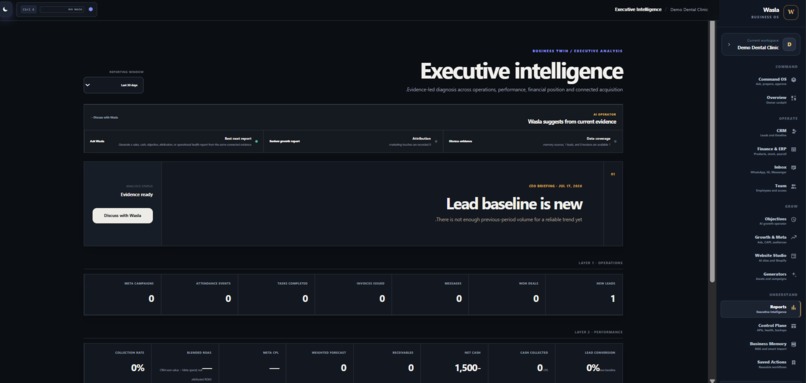Click the vertical page scrollbar
This screenshot has width=806, height=383.
point(712,152)
